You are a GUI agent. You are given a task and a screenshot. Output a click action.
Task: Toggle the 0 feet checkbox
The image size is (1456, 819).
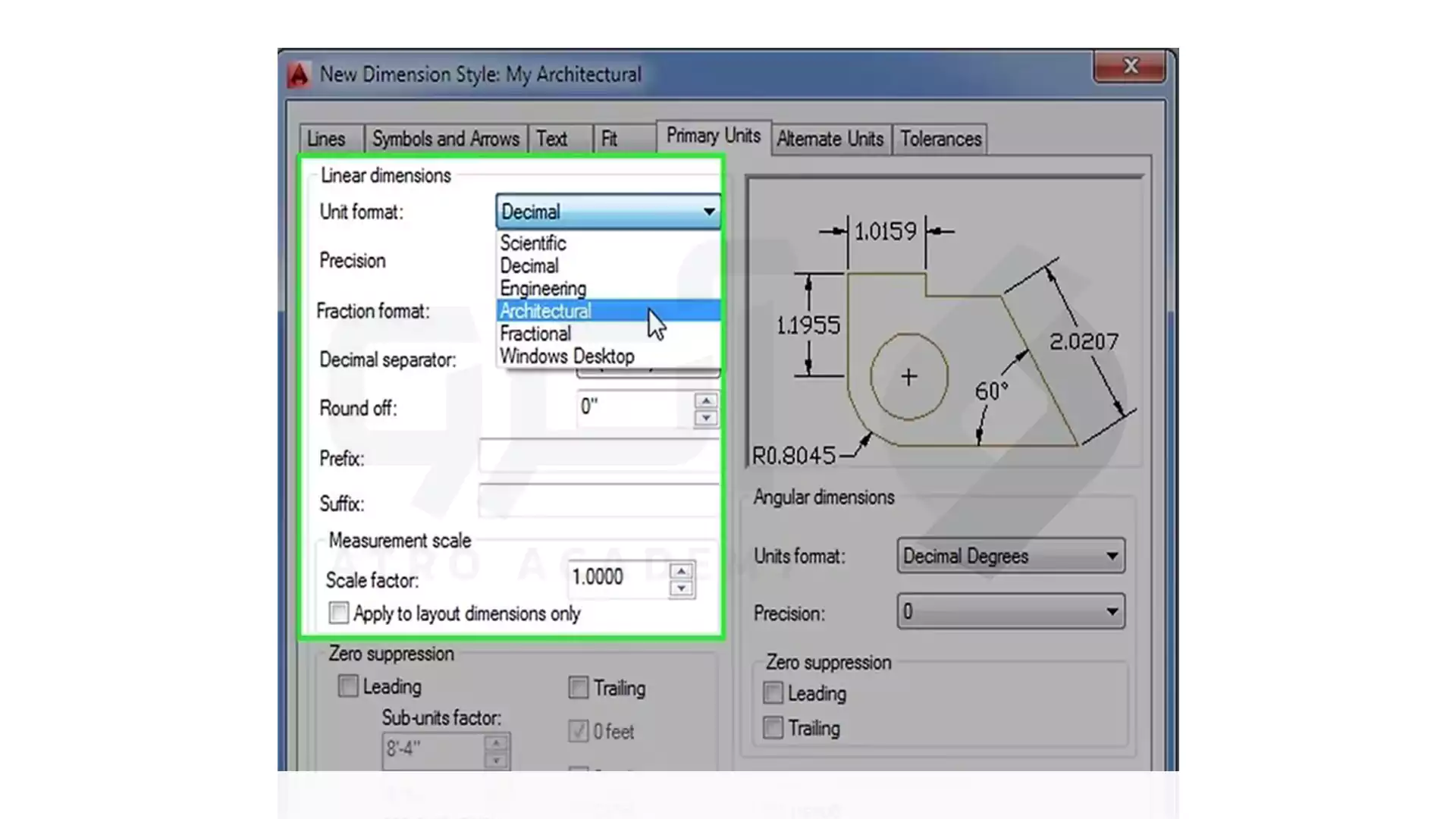coord(579,731)
